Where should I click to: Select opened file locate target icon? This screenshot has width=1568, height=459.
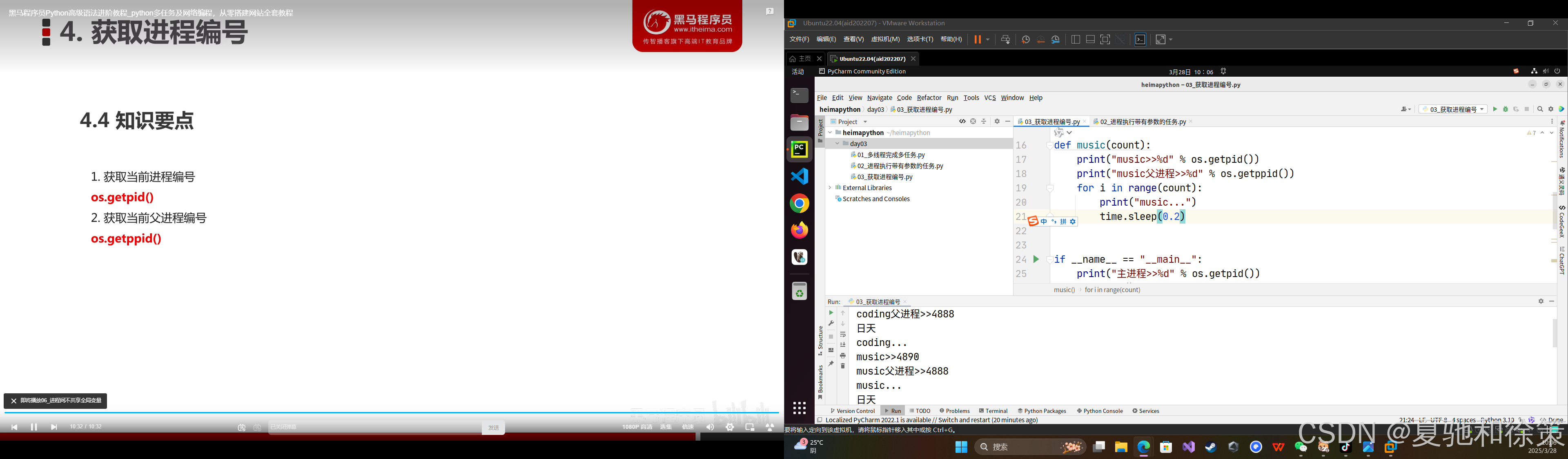[x=973, y=122]
